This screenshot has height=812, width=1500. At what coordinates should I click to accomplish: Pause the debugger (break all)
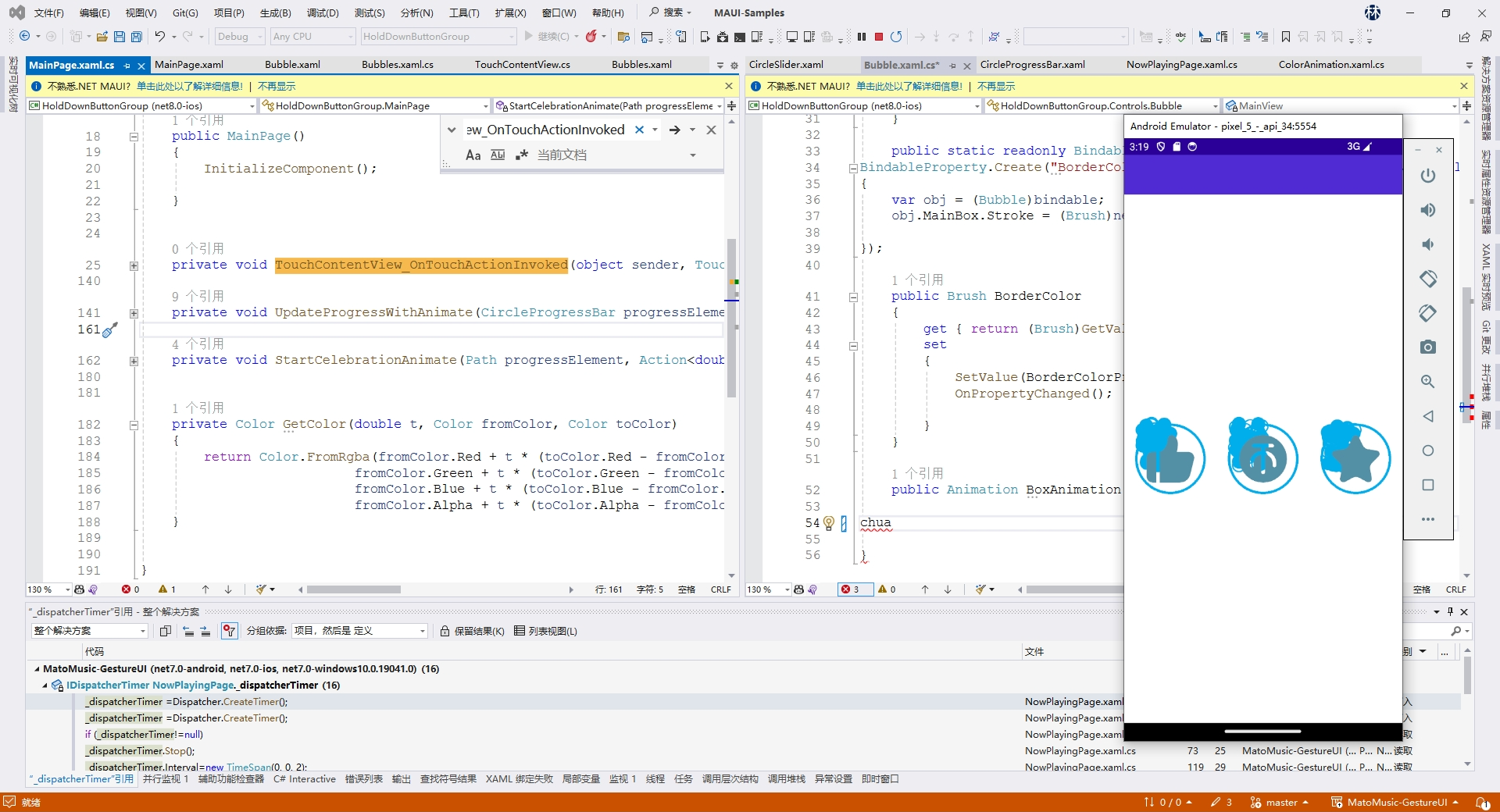pos(862,37)
